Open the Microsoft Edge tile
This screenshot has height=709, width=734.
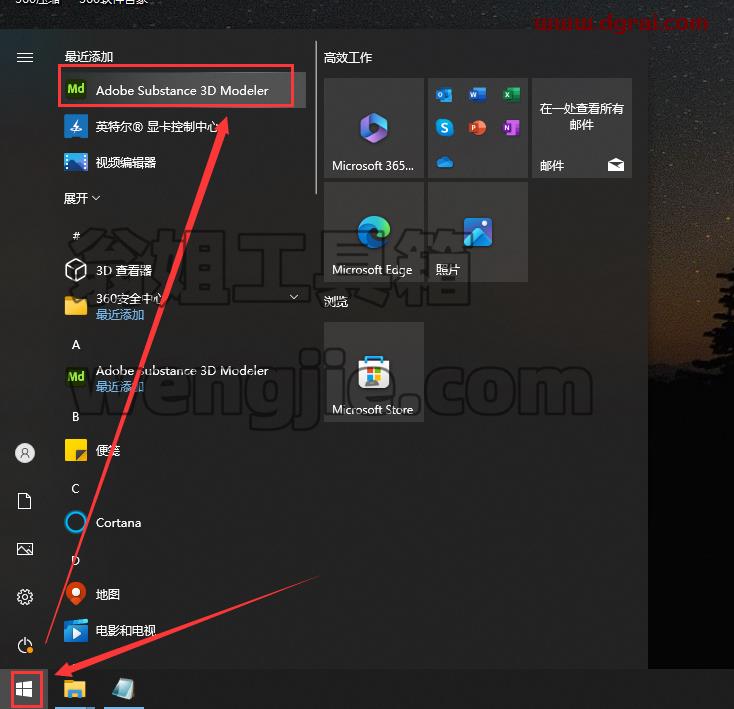point(374,232)
